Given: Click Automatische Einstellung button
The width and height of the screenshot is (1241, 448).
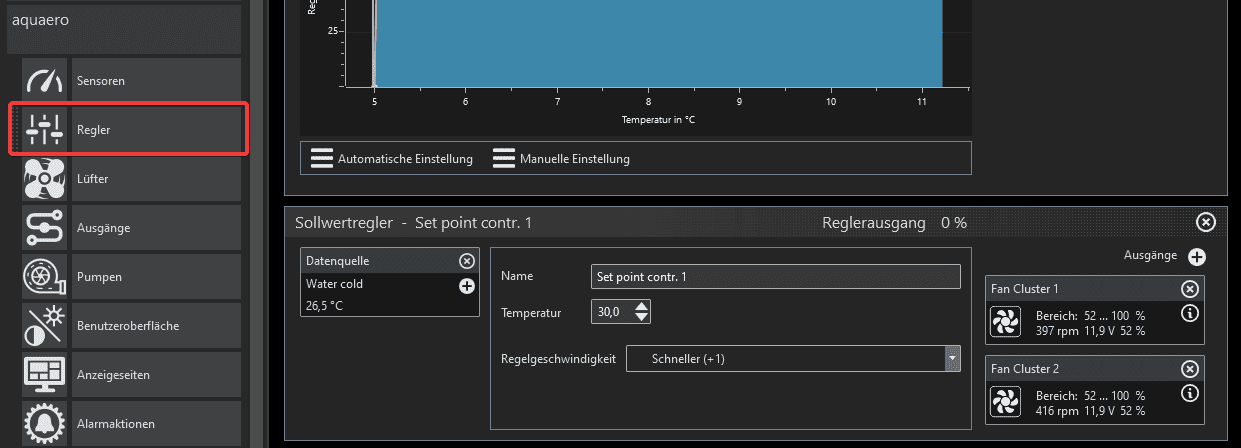Looking at the screenshot, I should (x=392, y=159).
